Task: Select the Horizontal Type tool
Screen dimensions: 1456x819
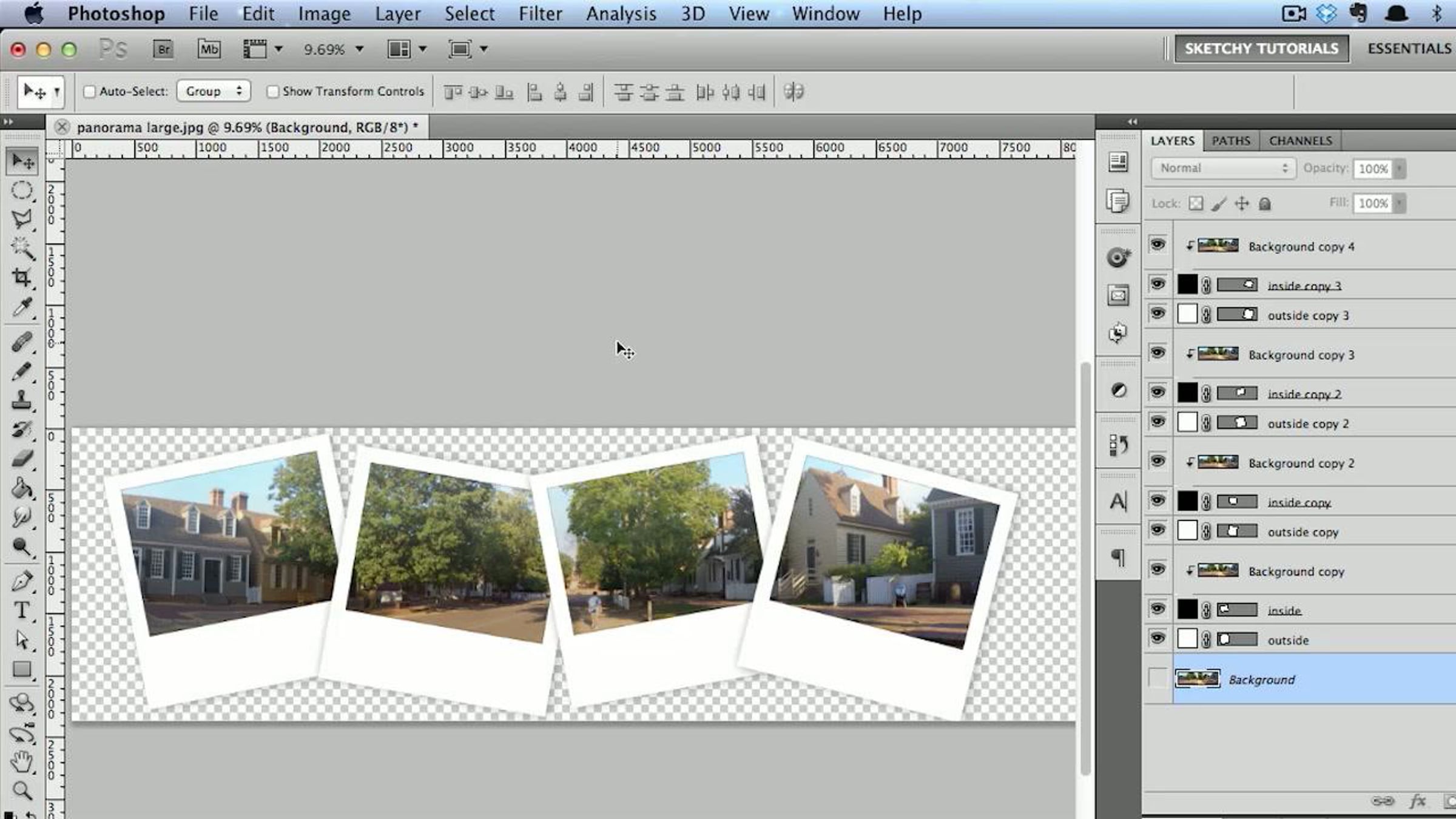Action: (22, 610)
